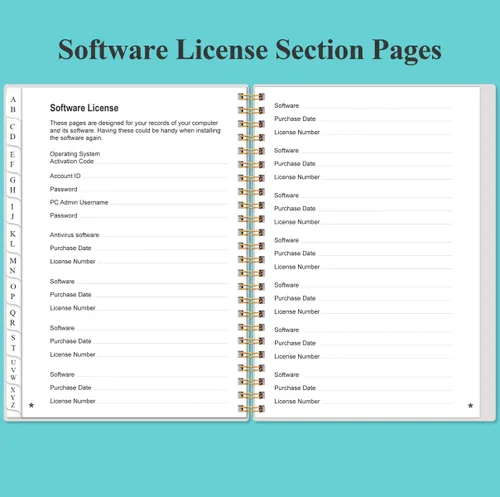
Task: Select the Q R index tab
Action: [x=13, y=318]
